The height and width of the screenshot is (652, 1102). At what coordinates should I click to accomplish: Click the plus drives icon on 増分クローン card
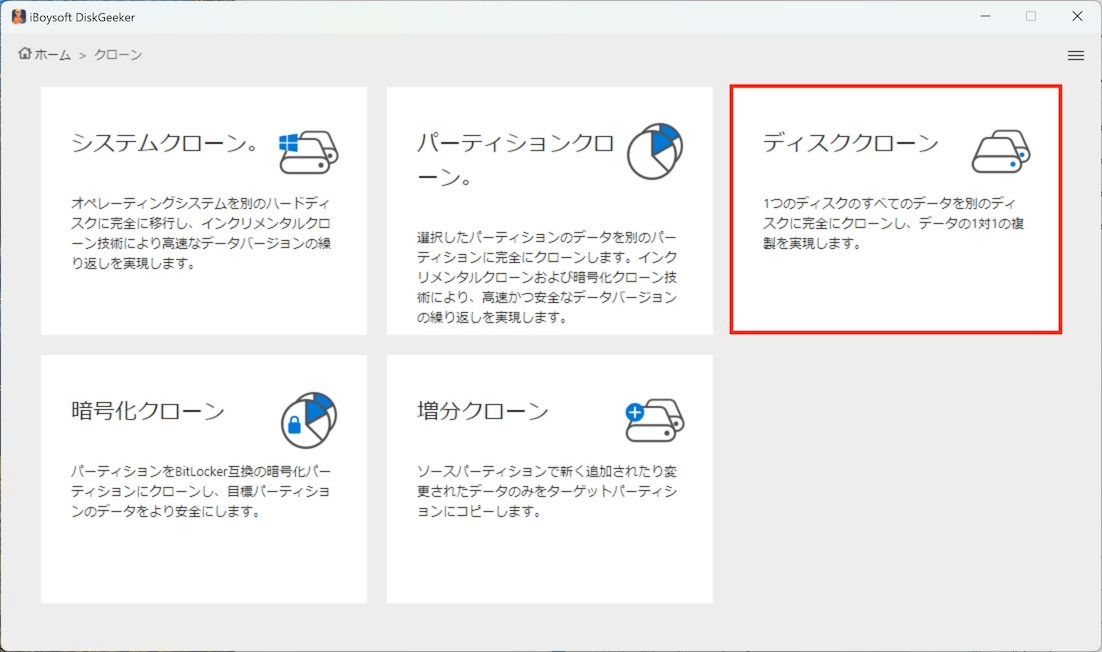654,420
